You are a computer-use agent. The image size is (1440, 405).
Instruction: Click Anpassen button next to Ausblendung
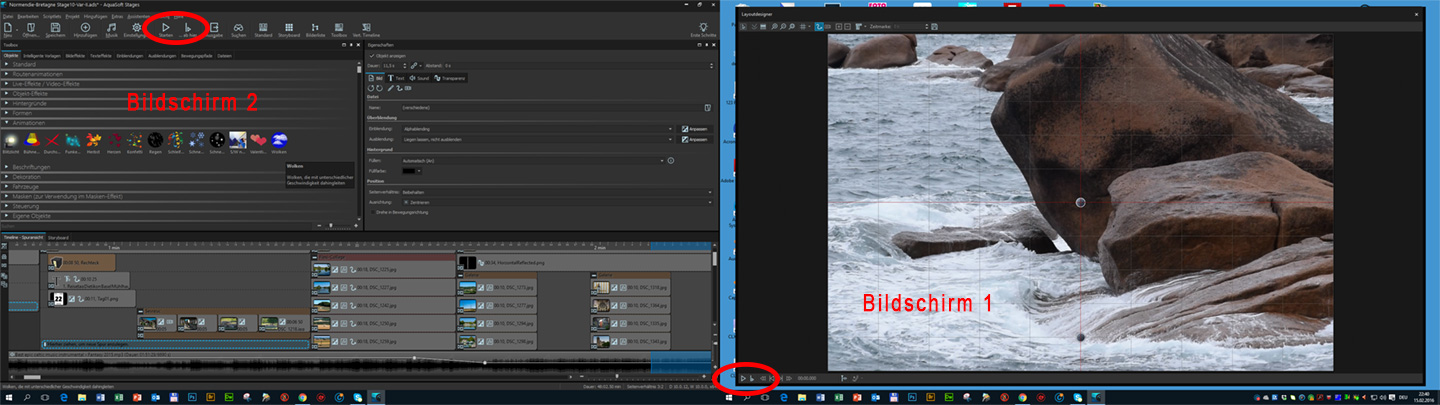point(696,139)
